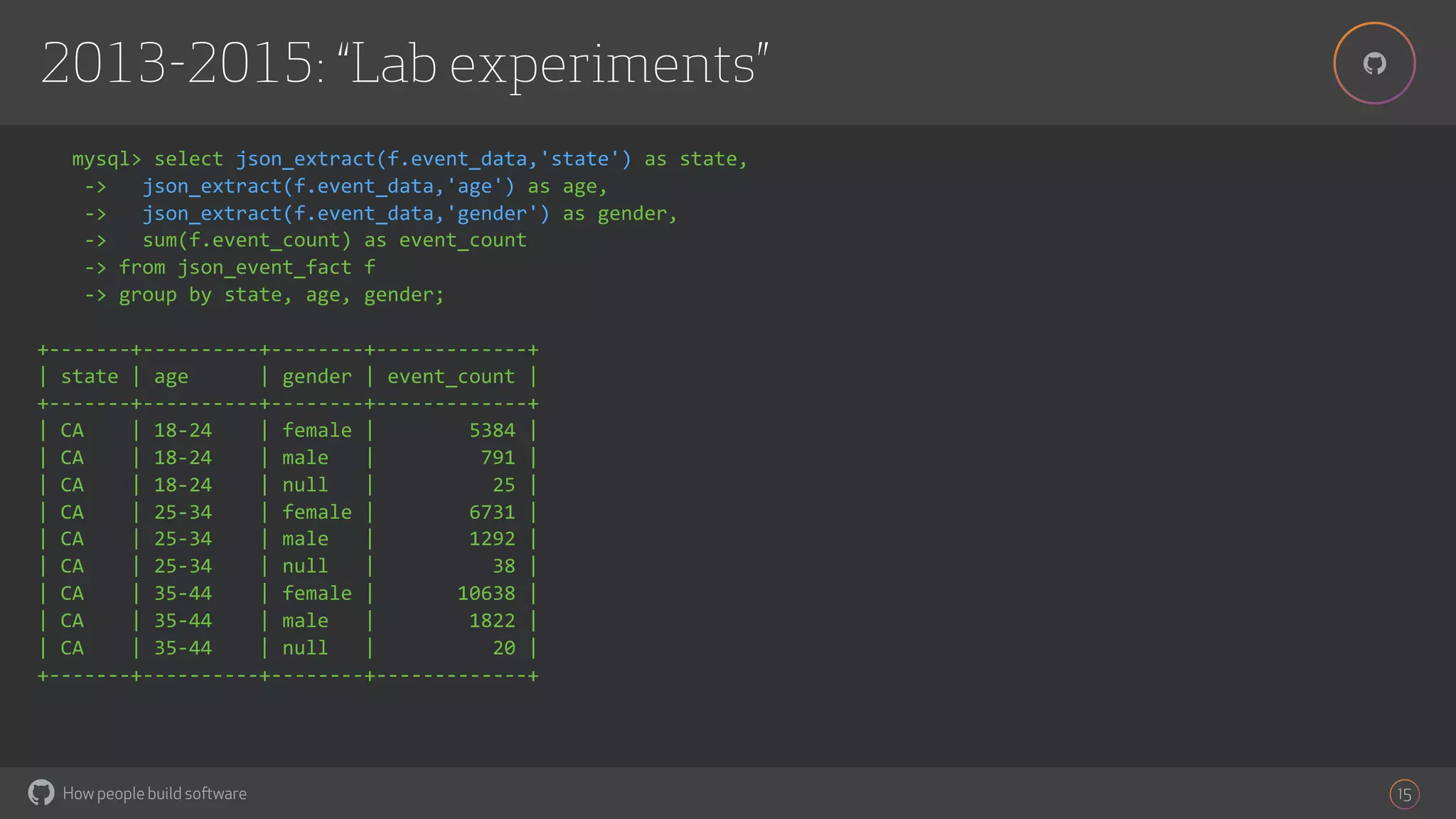1456x819 pixels.
Task: Click the "event_count" column header
Action: [451, 377]
